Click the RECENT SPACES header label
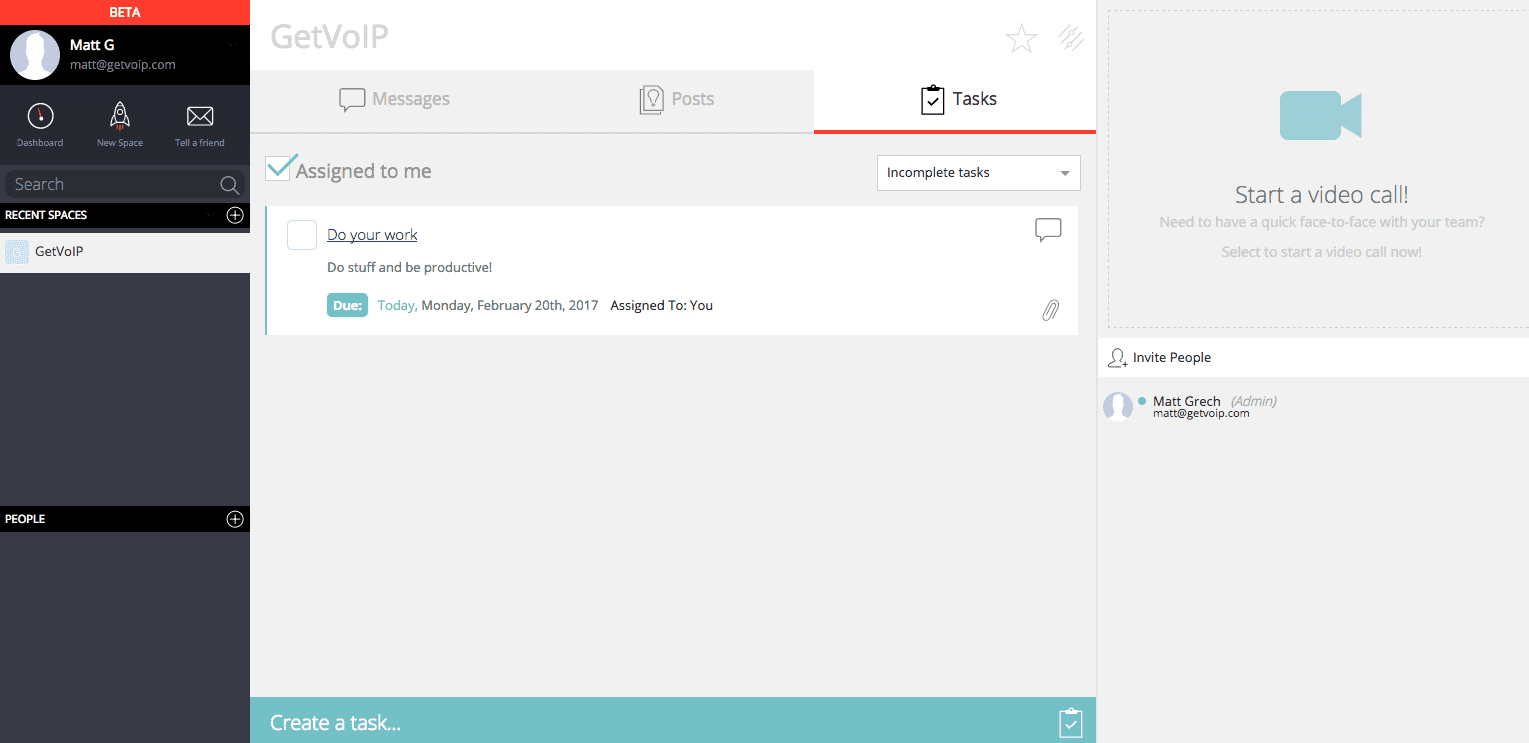Viewport: 1529px width, 743px height. [x=46, y=215]
